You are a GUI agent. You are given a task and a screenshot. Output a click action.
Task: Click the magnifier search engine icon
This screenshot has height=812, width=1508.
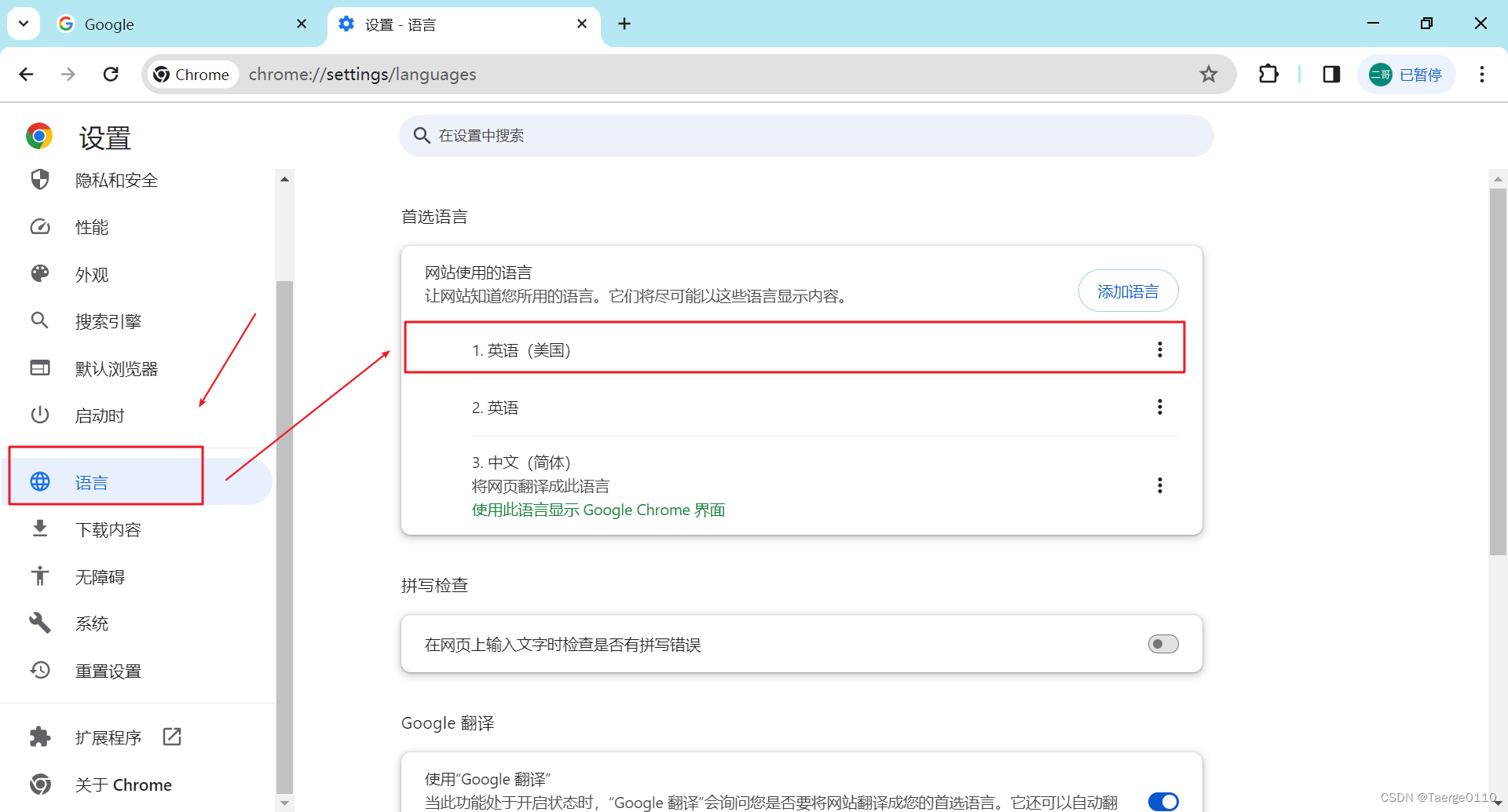(x=40, y=320)
